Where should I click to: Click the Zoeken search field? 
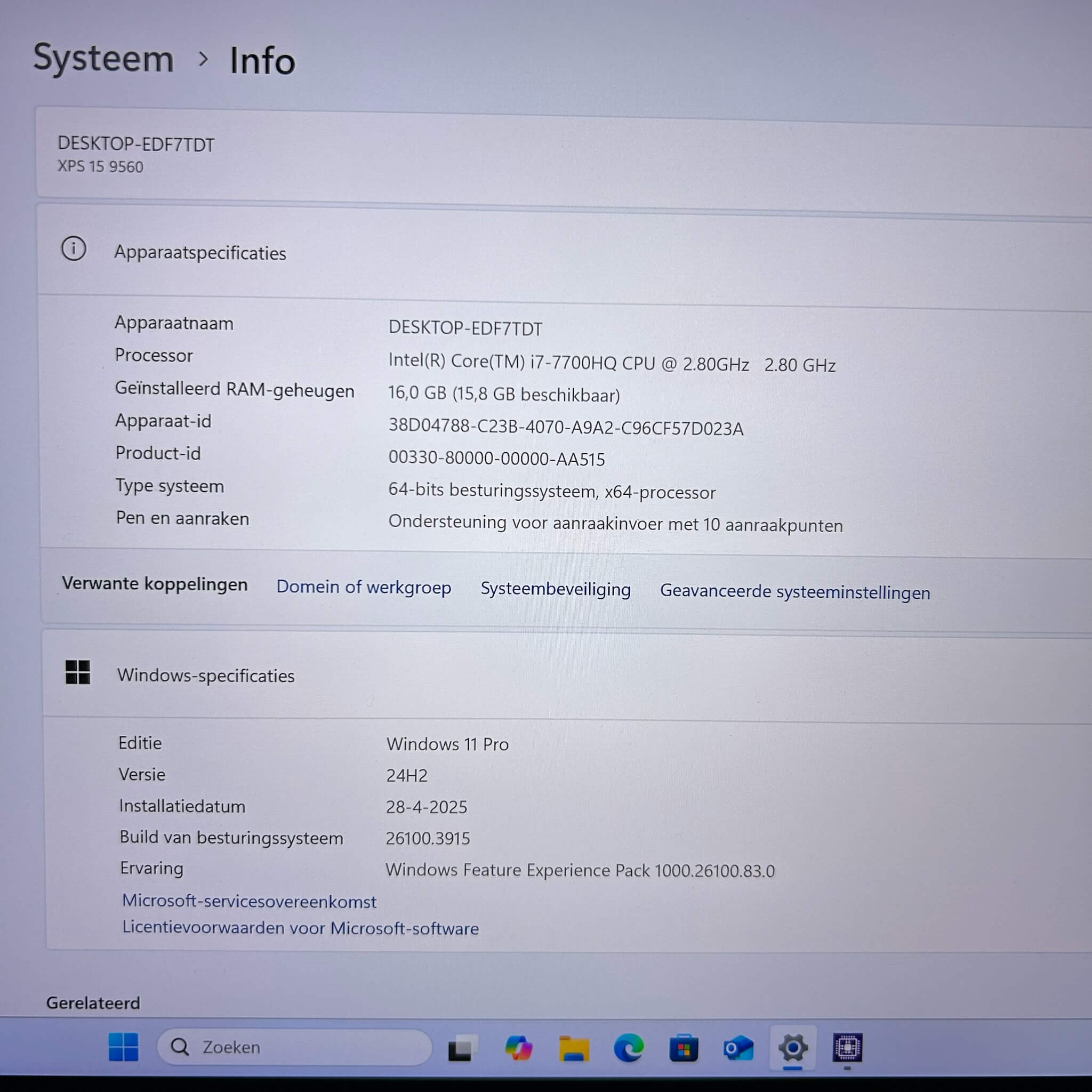click(294, 1047)
